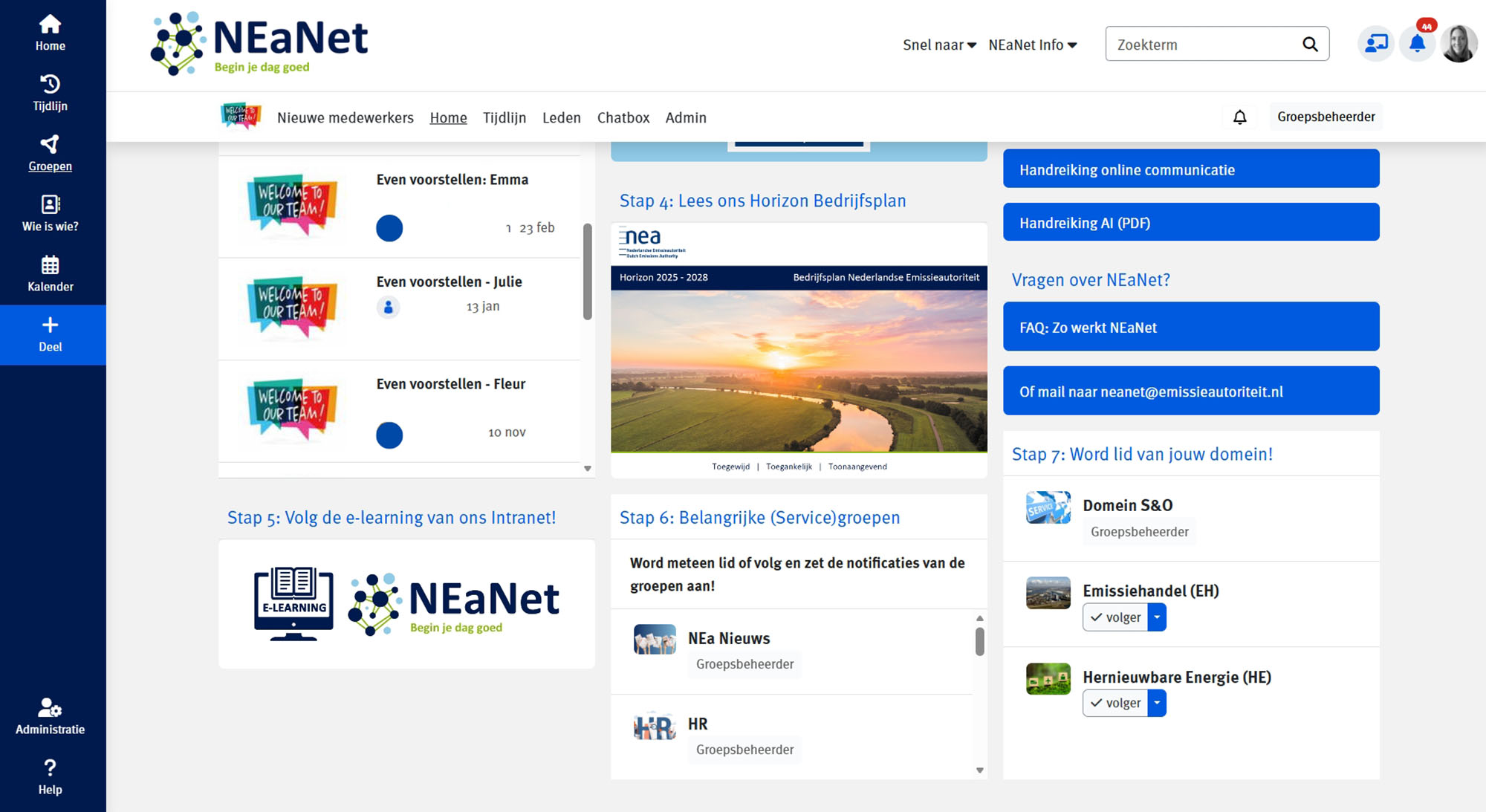Open the NEa Nieuws group link
The image size is (1486, 812).
coord(729,639)
